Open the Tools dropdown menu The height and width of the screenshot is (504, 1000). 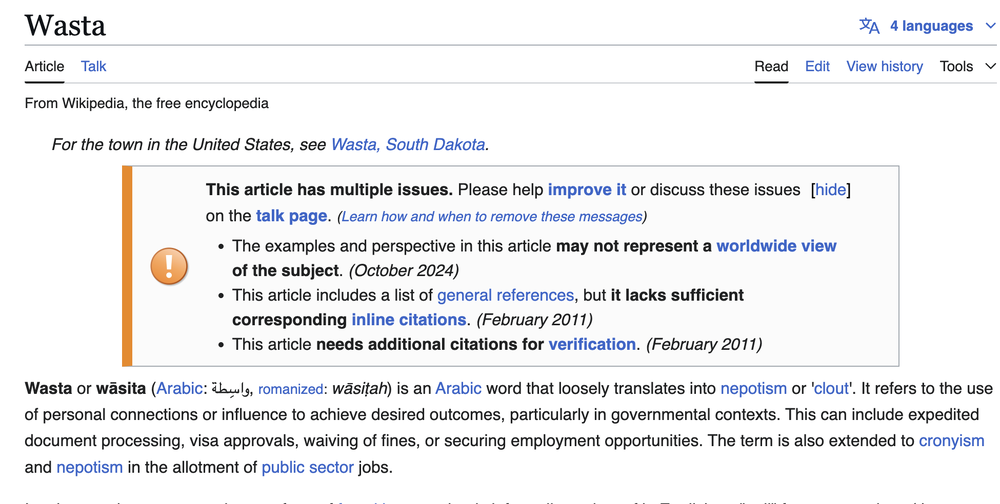click(x=967, y=66)
